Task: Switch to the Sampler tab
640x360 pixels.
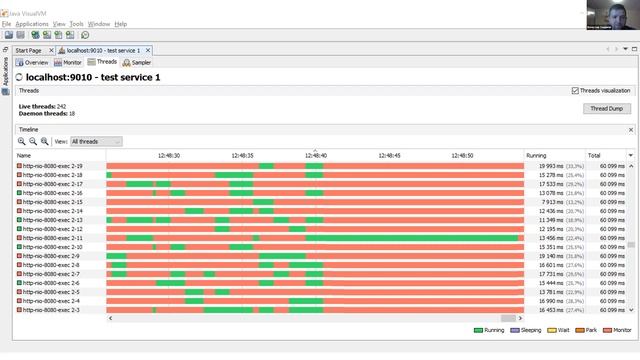Action: (137, 62)
